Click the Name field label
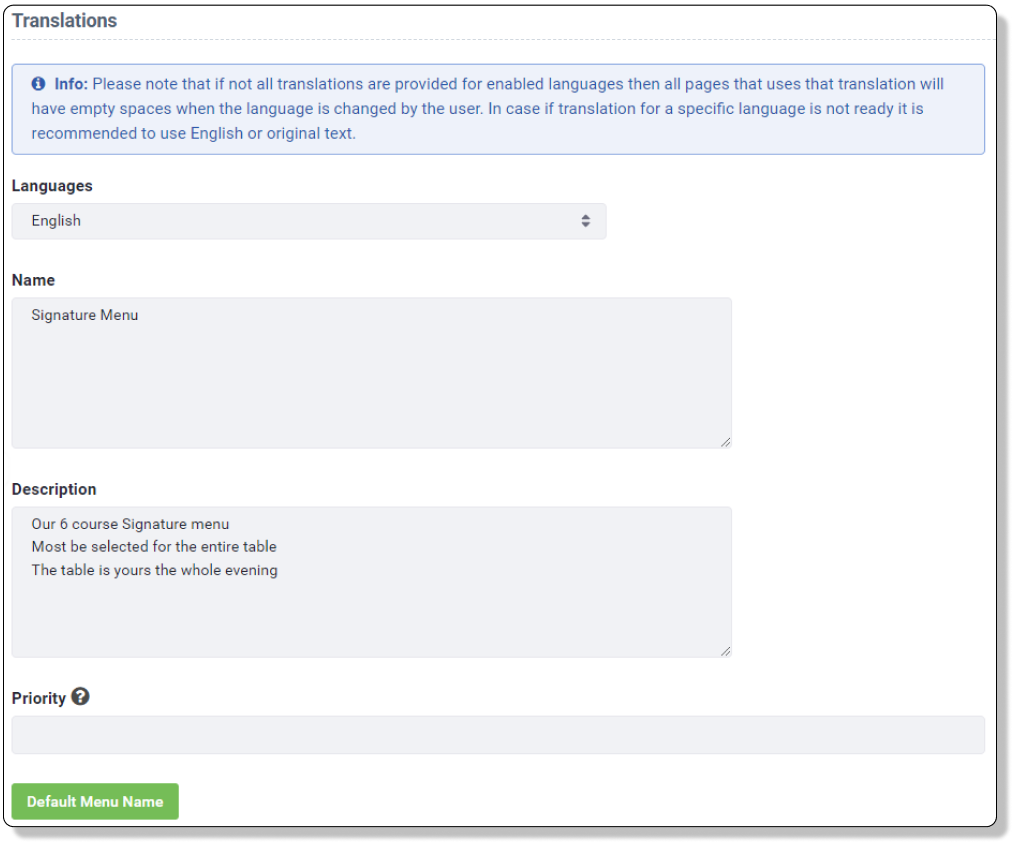Viewport: 1014px width, 845px height. tap(34, 281)
